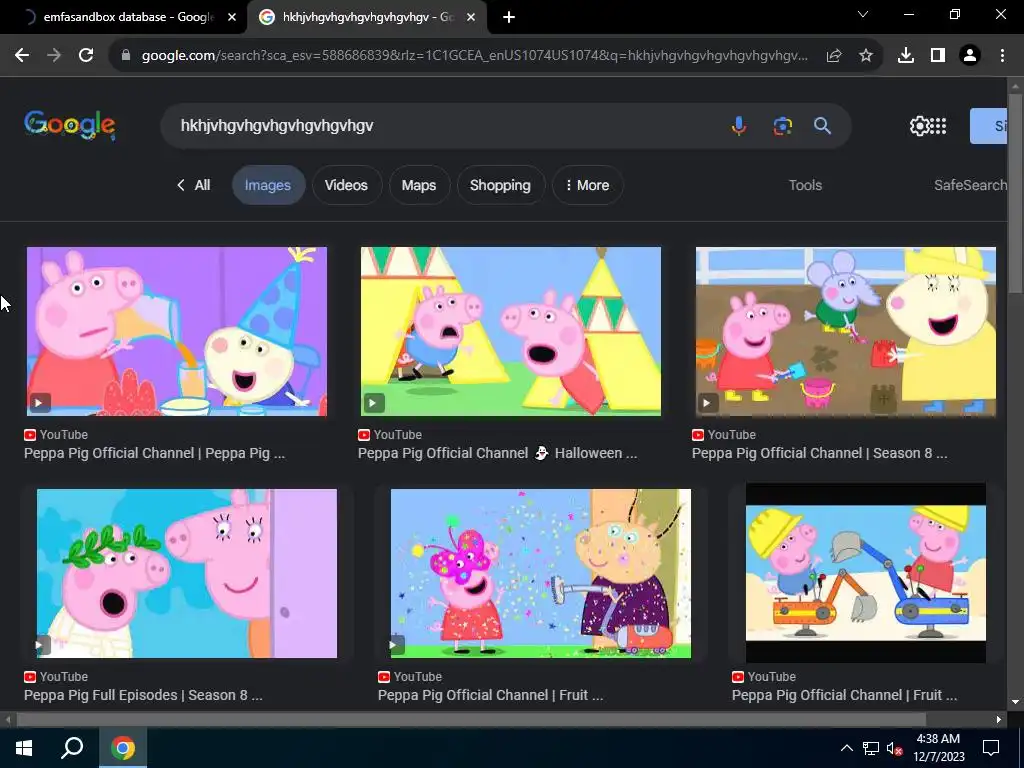1024x768 pixels.
Task: Switch to Shopping results
Action: 500,185
